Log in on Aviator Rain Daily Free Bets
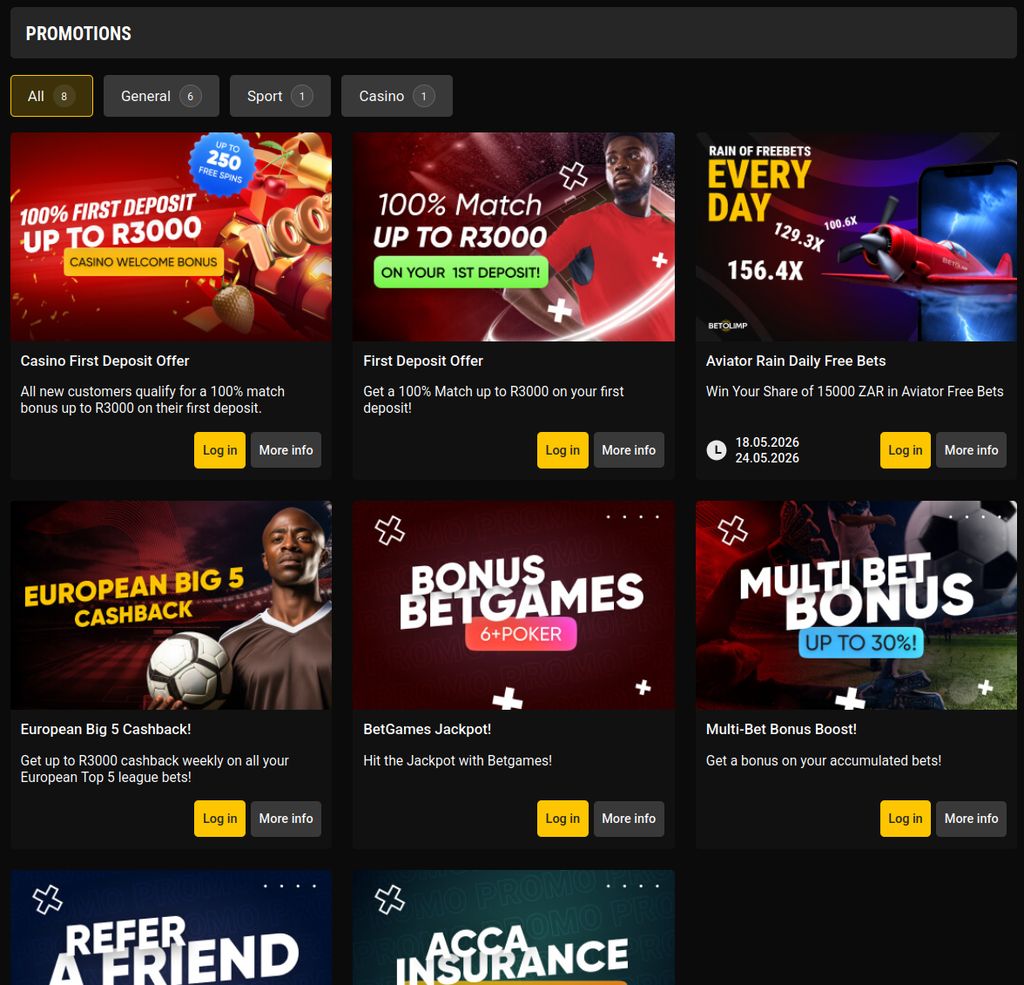Image resolution: width=1024 pixels, height=985 pixels. point(905,450)
